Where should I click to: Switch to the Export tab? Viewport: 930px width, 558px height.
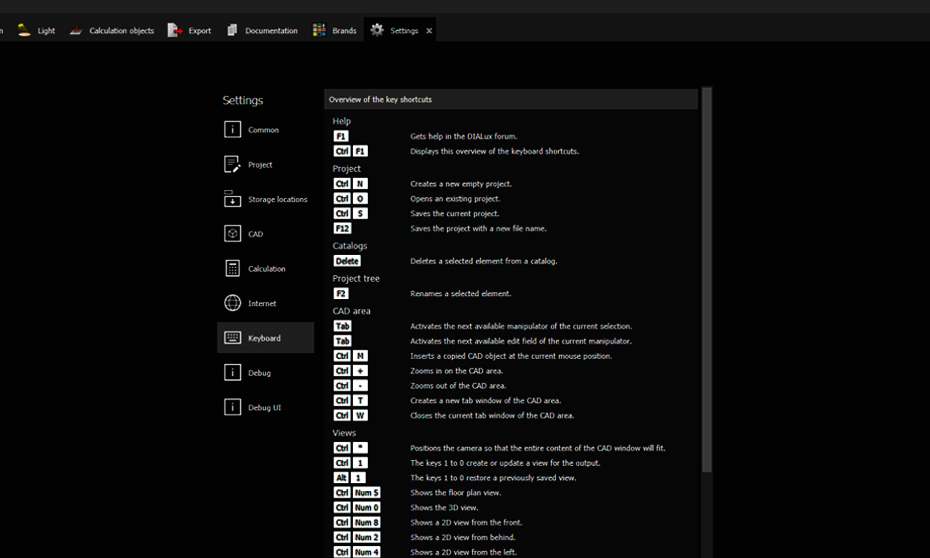tap(190, 31)
